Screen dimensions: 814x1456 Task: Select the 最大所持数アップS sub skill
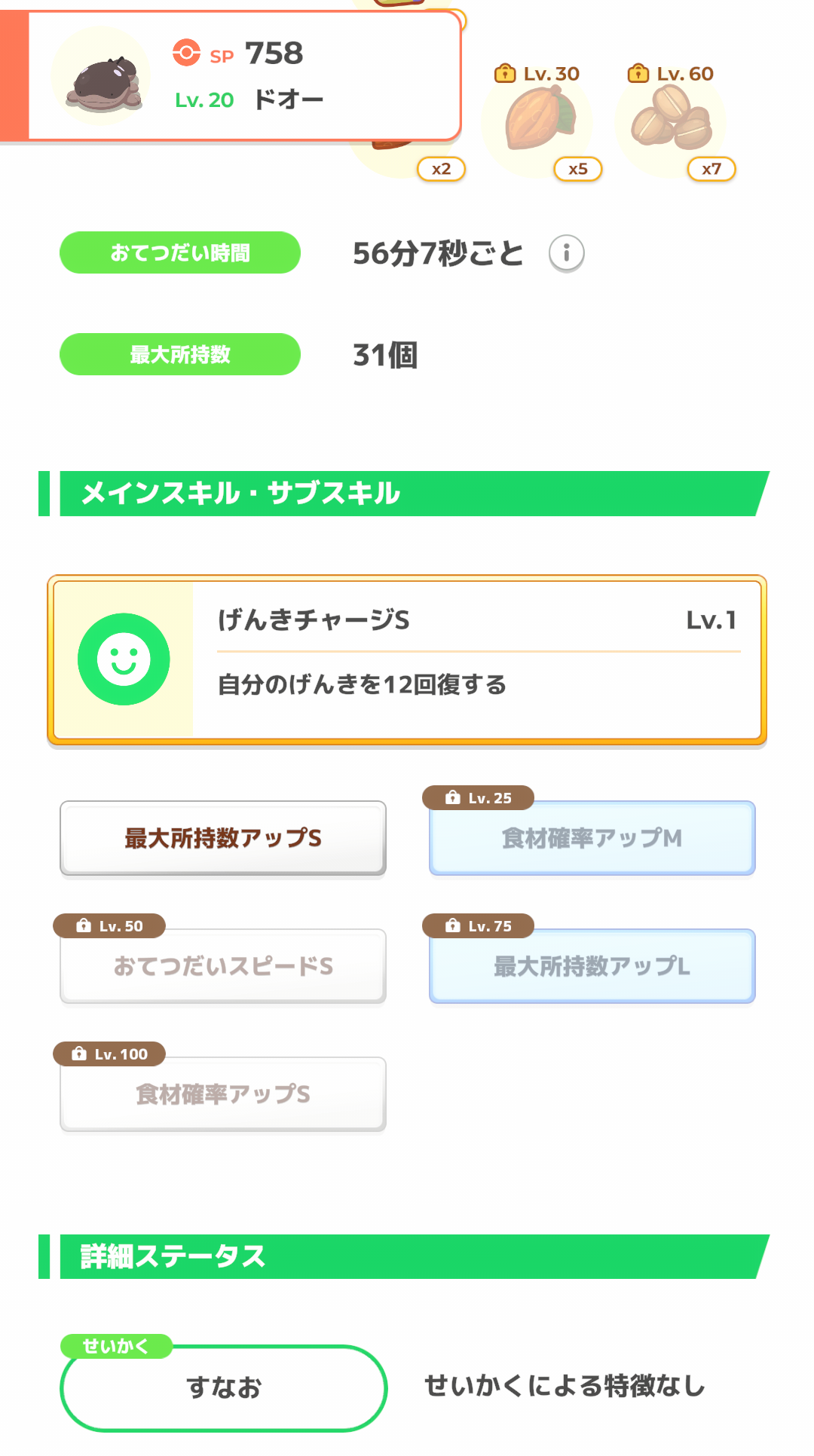tap(223, 838)
